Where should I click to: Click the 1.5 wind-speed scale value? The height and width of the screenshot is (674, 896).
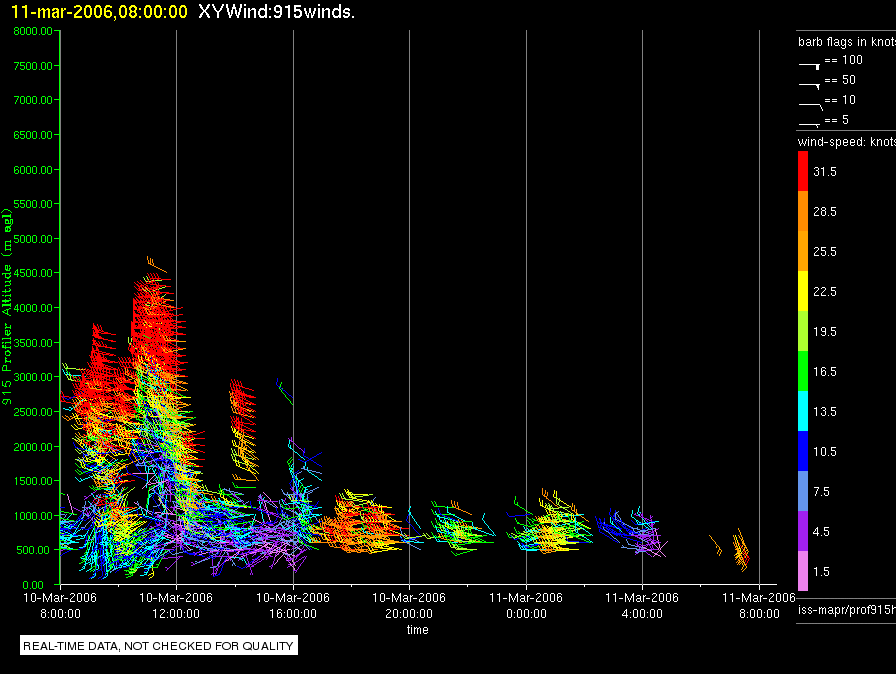[821, 572]
